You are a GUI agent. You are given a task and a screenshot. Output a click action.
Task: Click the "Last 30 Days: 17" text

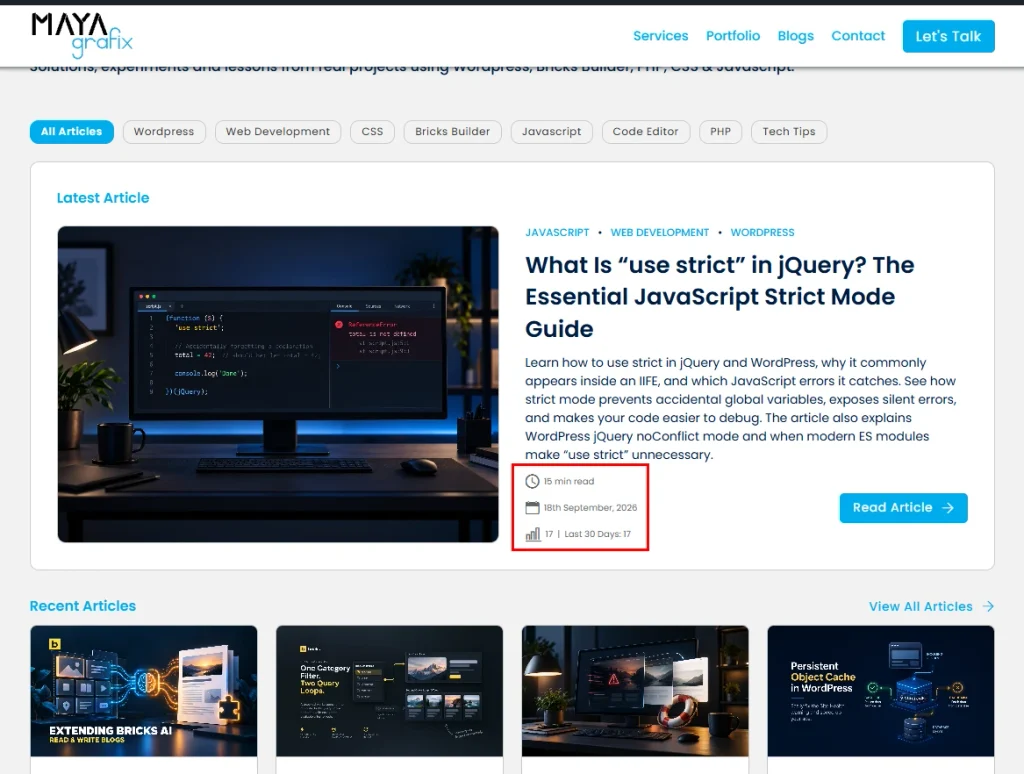[x=598, y=534]
